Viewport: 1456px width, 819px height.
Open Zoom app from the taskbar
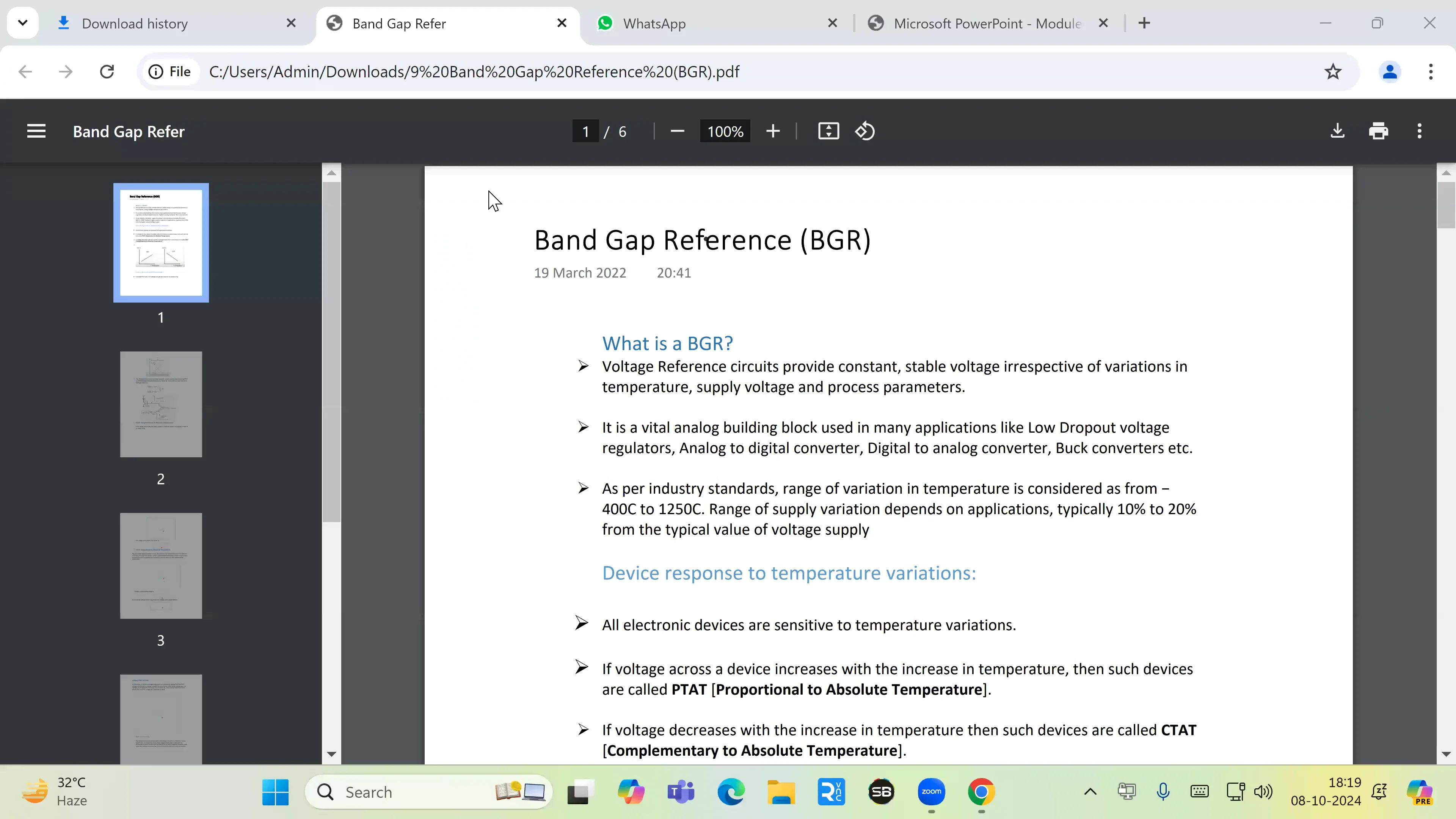(931, 791)
